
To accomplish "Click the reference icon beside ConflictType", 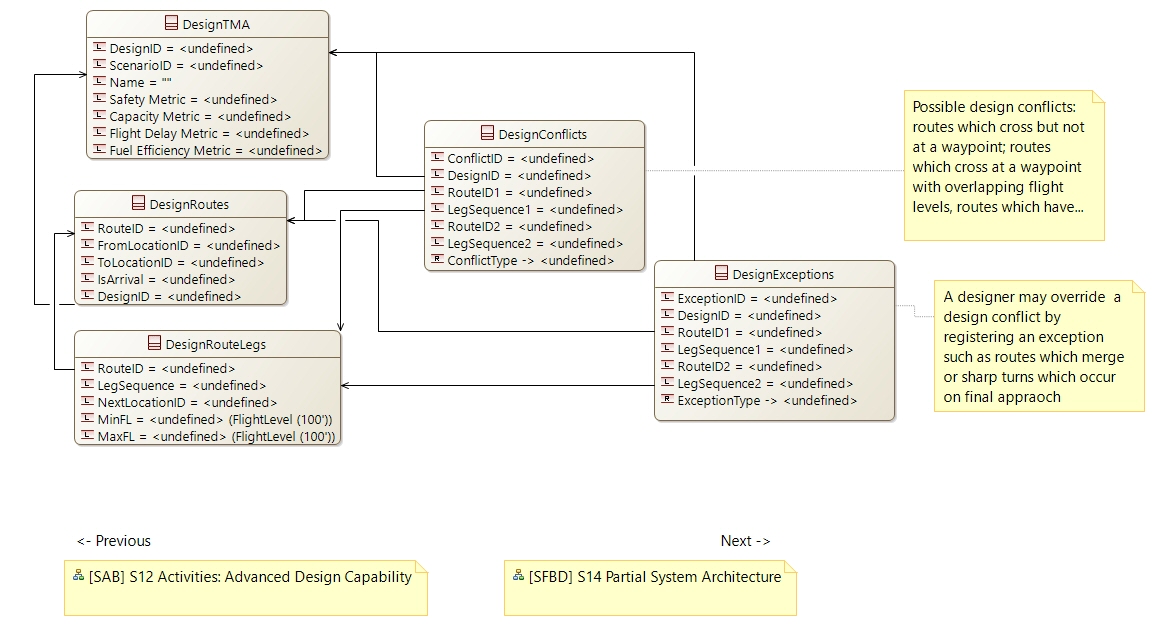I will tap(438, 259).
